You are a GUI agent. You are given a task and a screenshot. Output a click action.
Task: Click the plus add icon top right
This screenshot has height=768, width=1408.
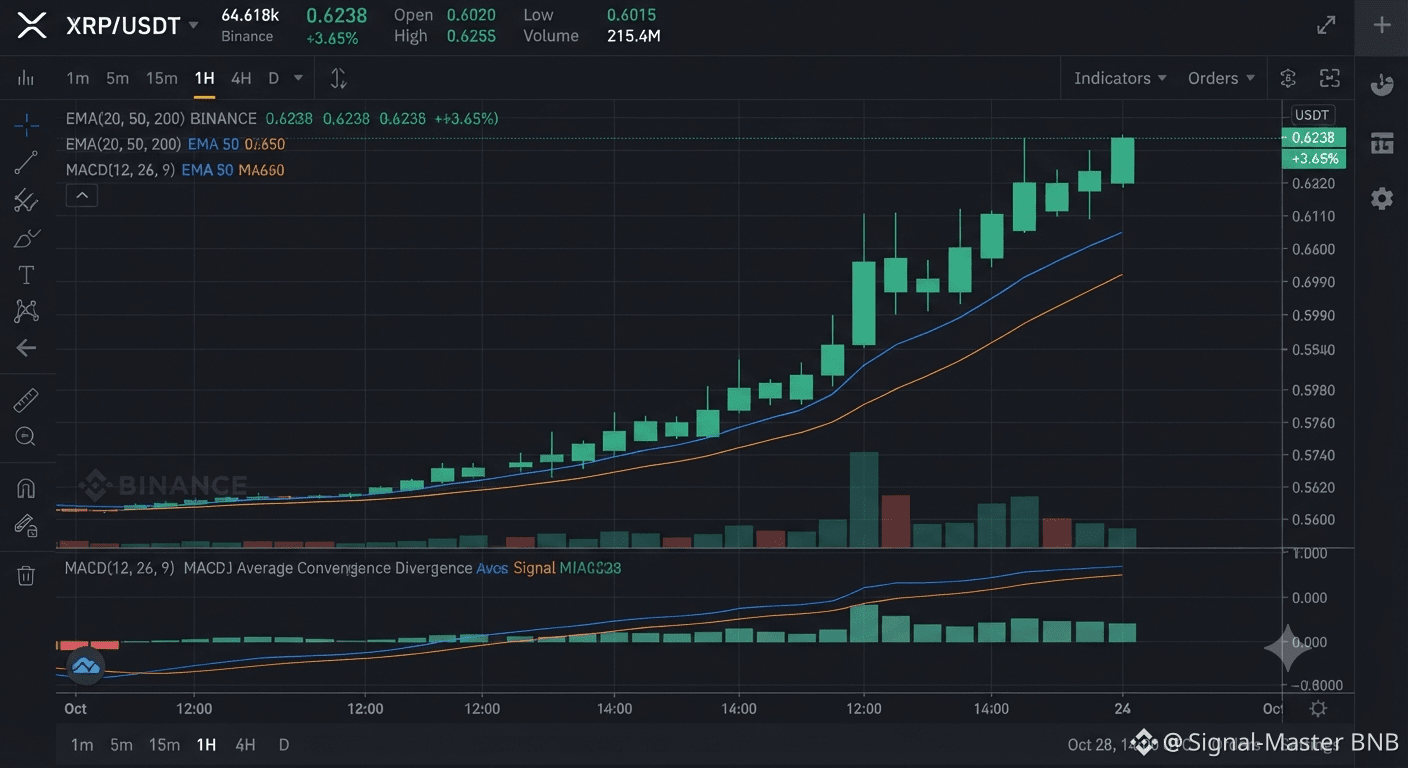click(x=1382, y=25)
